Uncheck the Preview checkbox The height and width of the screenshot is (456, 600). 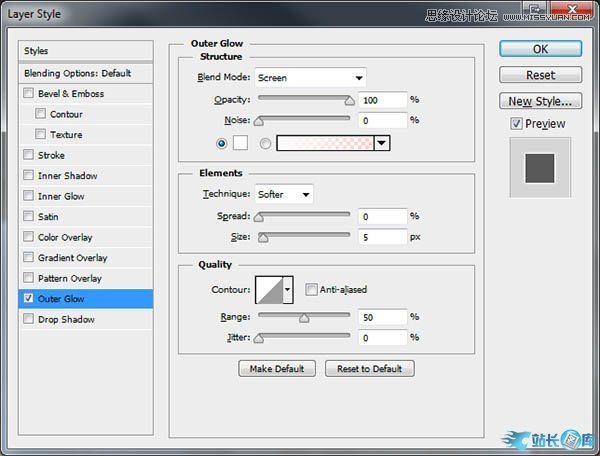[x=516, y=124]
